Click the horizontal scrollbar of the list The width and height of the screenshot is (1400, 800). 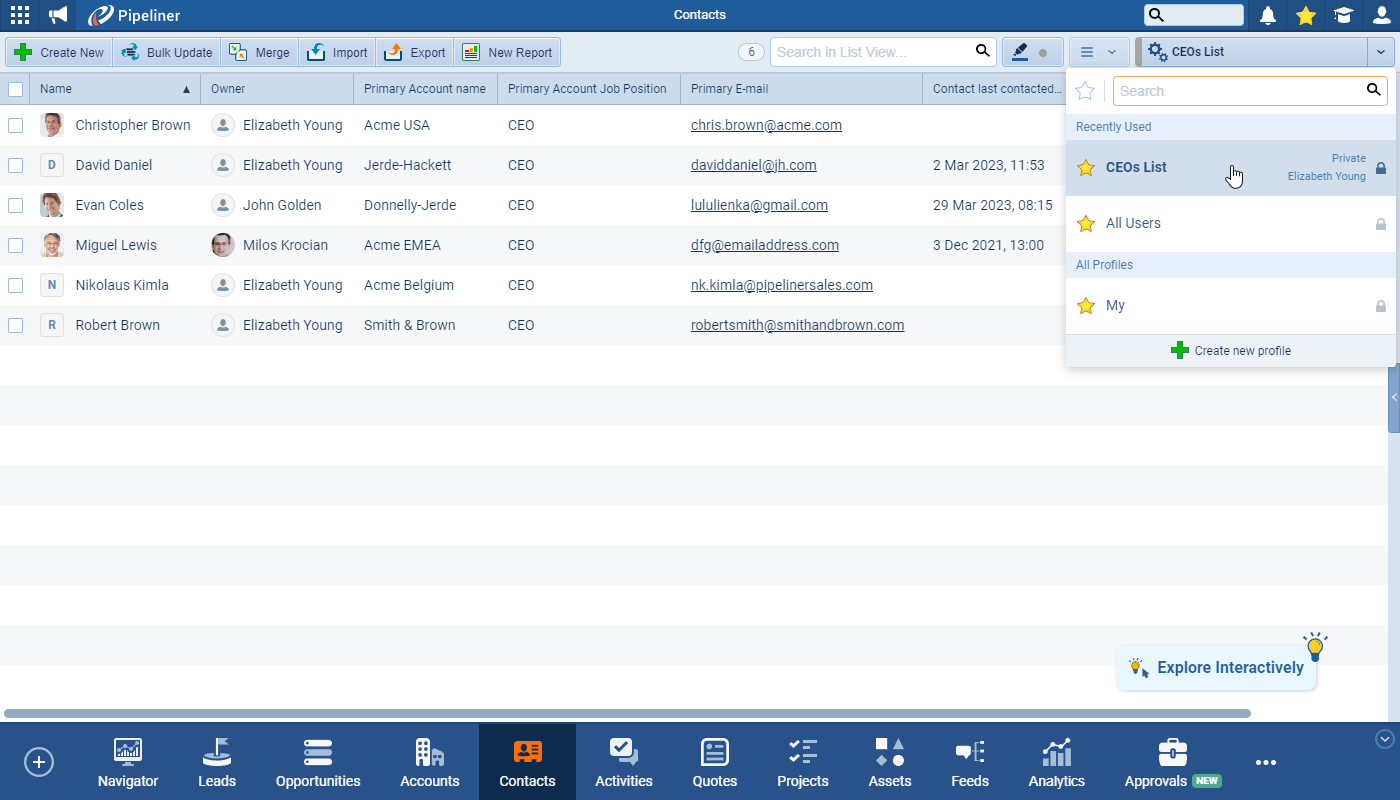pyautogui.click(x=627, y=714)
